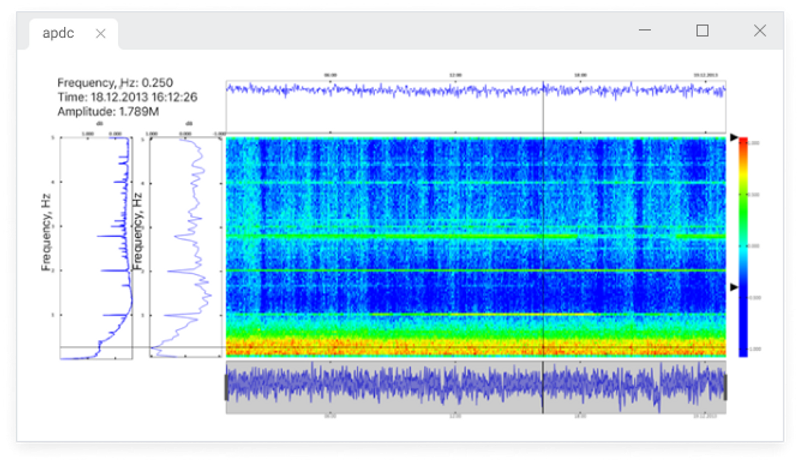
Task: Select the apdc tab
Action: pos(73,34)
